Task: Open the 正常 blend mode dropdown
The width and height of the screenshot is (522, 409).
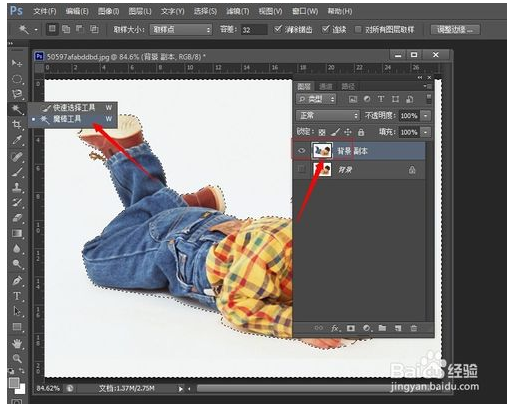Action: (x=328, y=116)
